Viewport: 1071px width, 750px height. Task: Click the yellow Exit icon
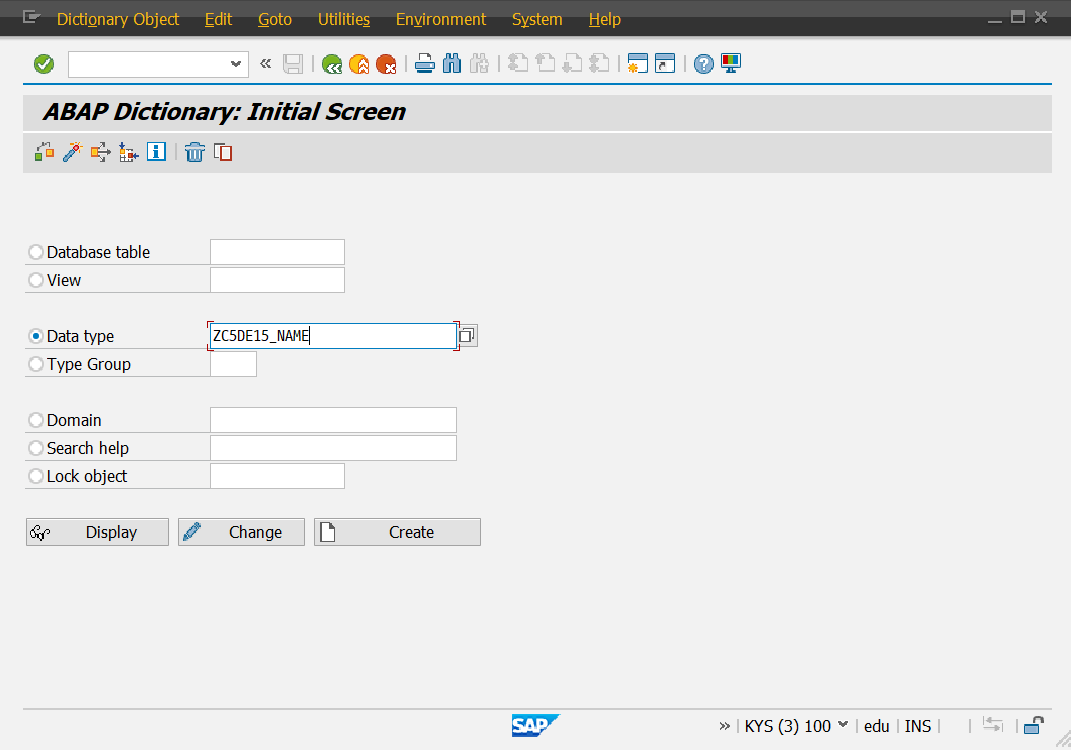click(x=359, y=64)
